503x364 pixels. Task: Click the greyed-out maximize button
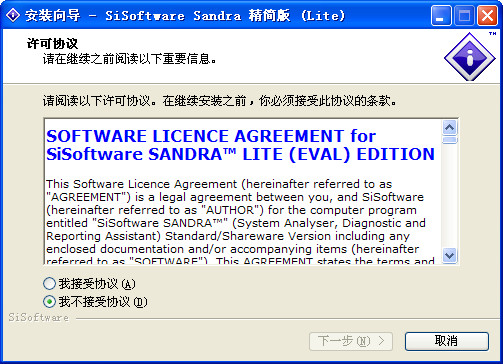tap(464, 16)
